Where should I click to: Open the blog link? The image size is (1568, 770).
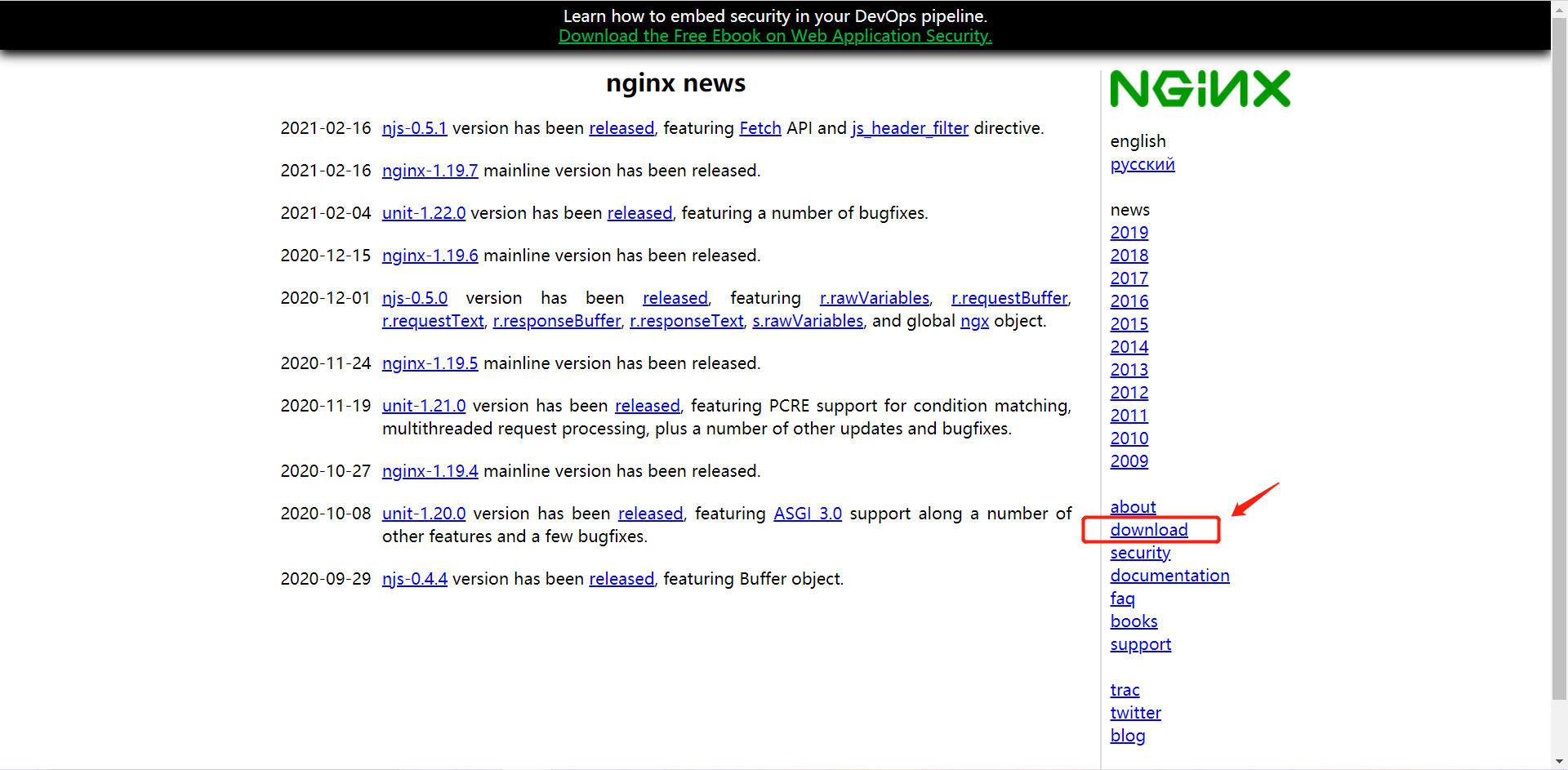coord(1127,736)
